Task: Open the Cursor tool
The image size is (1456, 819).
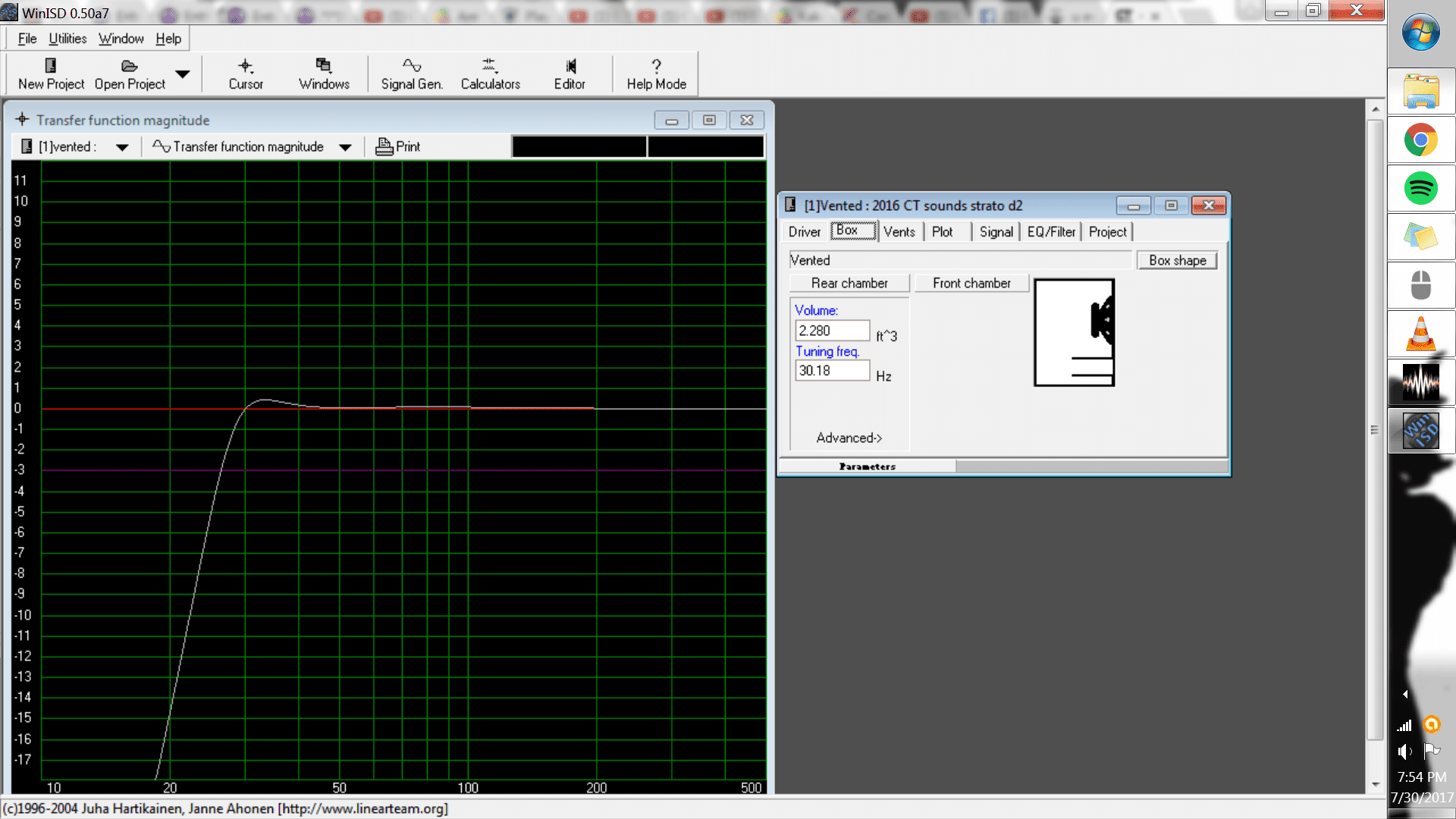Action: tap(246, 74)
